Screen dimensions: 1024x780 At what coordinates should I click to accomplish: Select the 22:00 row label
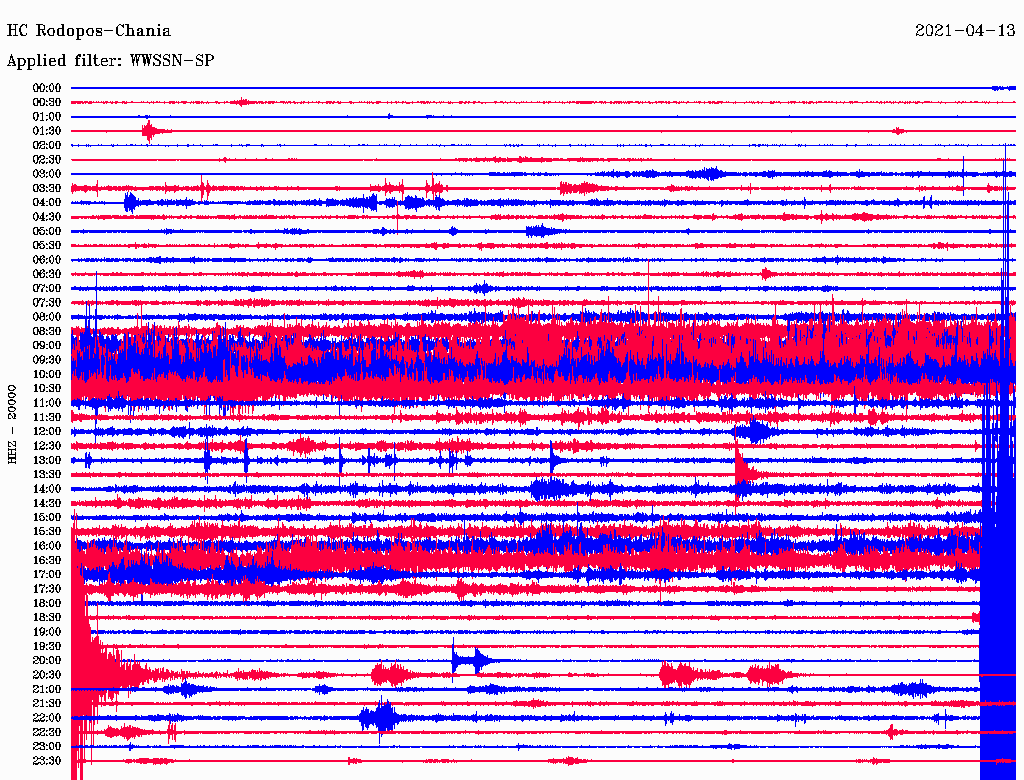click(x=47, y=718)
